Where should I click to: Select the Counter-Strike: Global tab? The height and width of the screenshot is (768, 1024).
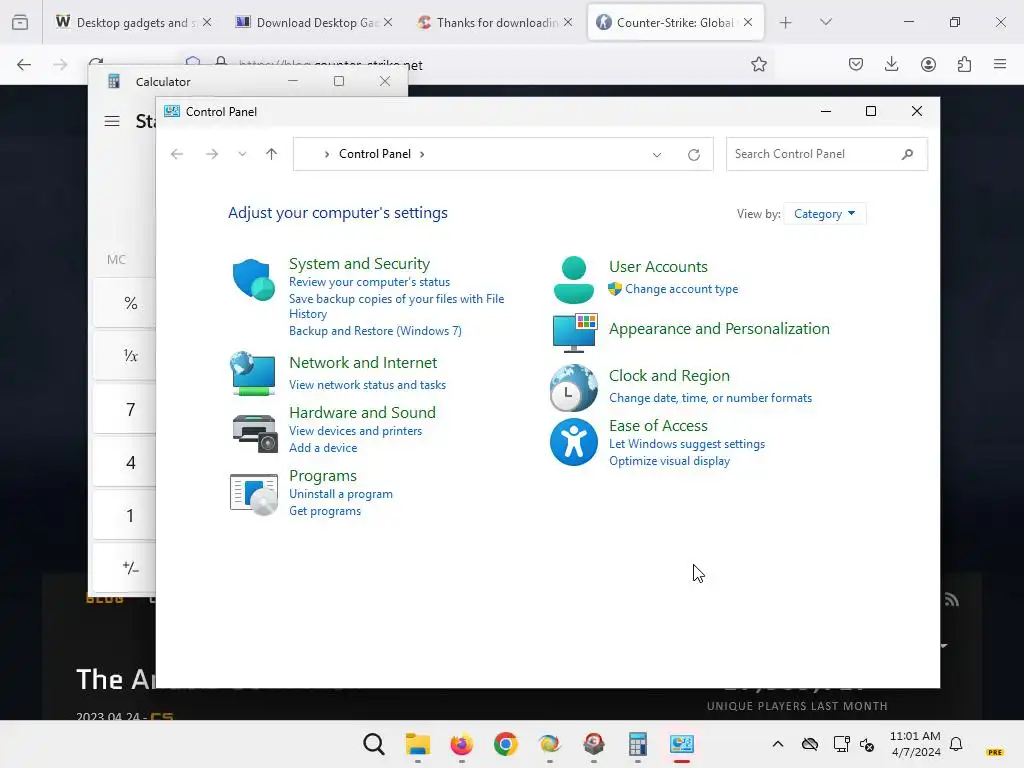pos(675,22)
